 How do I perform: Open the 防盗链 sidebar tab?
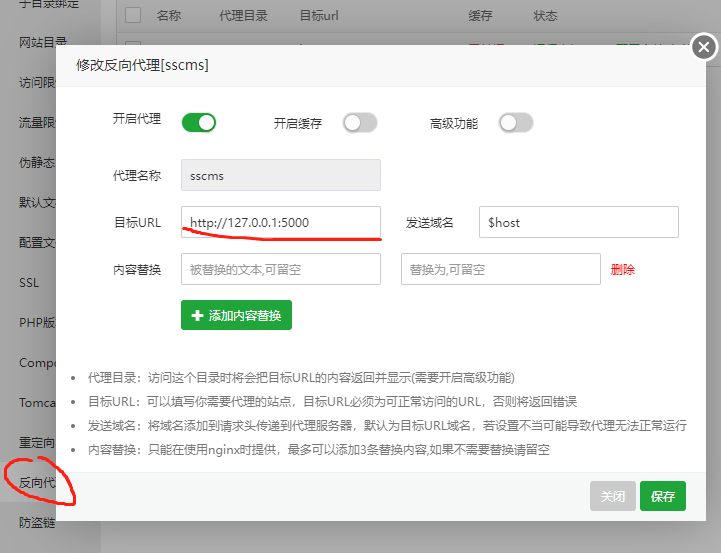click(37, 522)
